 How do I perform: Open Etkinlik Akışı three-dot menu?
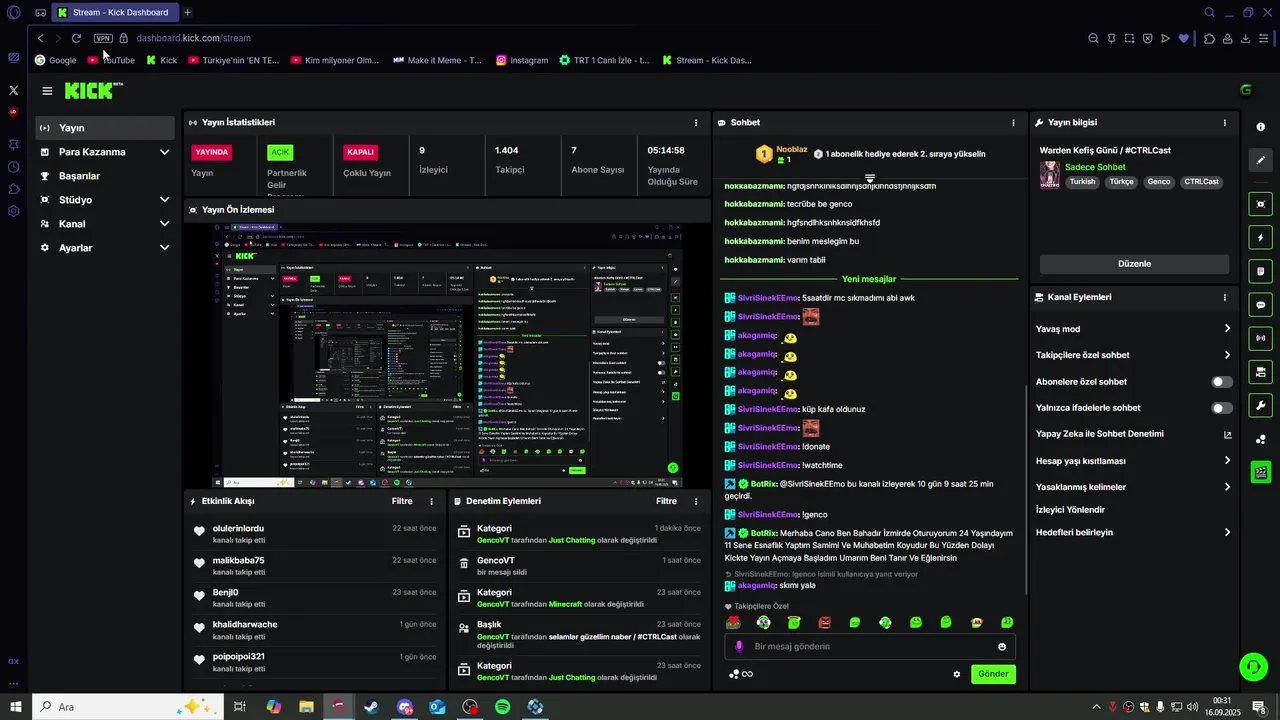431,501
